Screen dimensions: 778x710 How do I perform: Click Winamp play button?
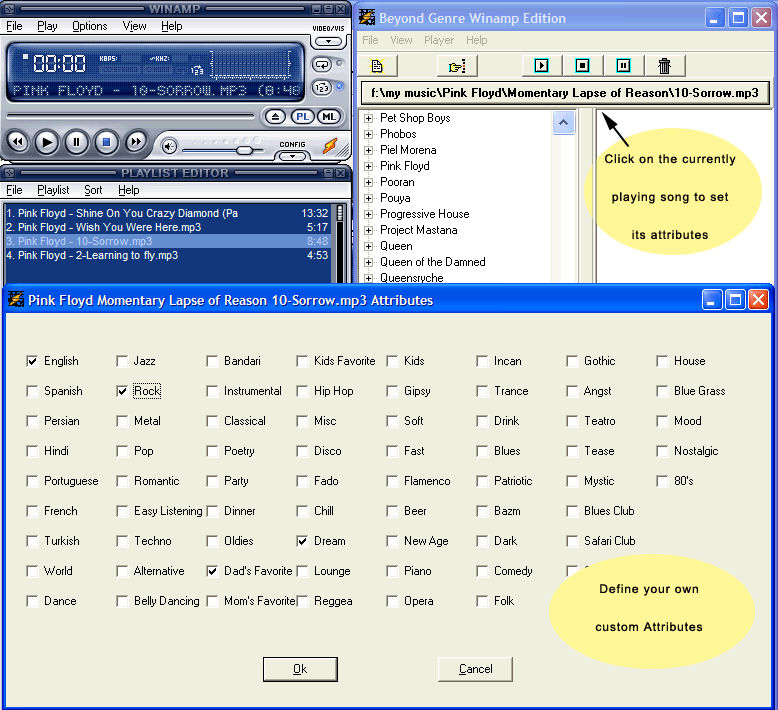tap(47, 142)
